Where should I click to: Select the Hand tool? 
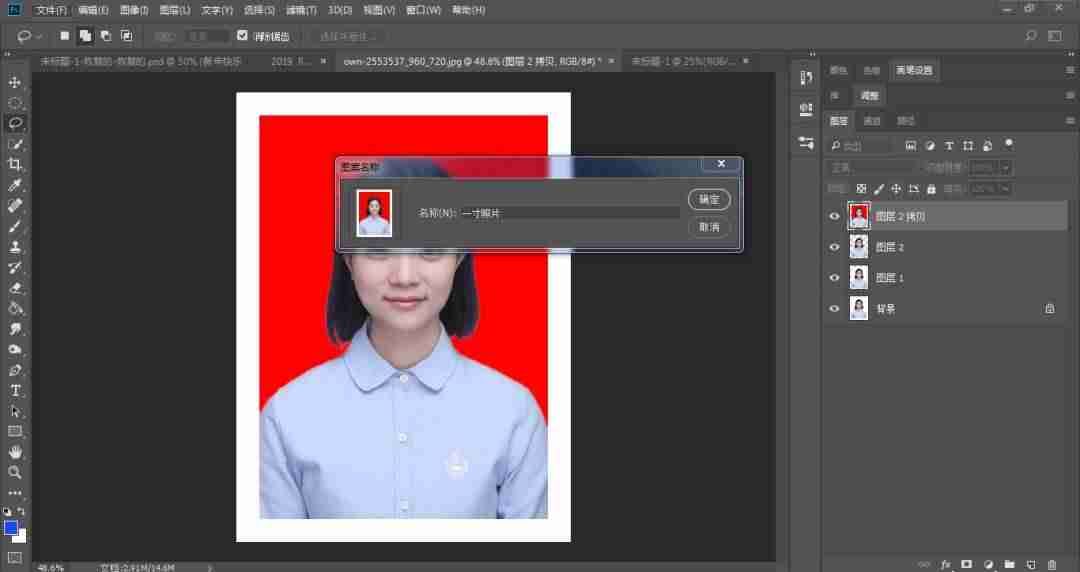14,452
